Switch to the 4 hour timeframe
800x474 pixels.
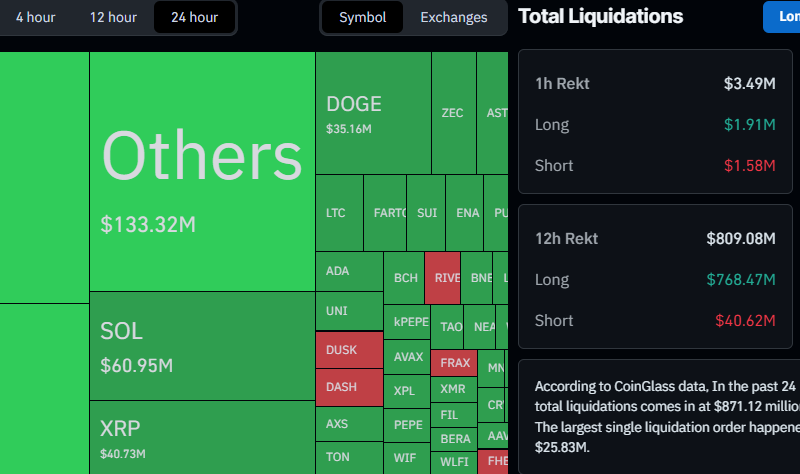point(35,17)
